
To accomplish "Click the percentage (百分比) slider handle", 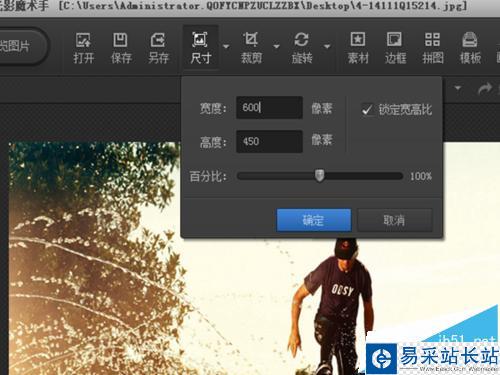I will pyautogui.click(x=319, y=175).
